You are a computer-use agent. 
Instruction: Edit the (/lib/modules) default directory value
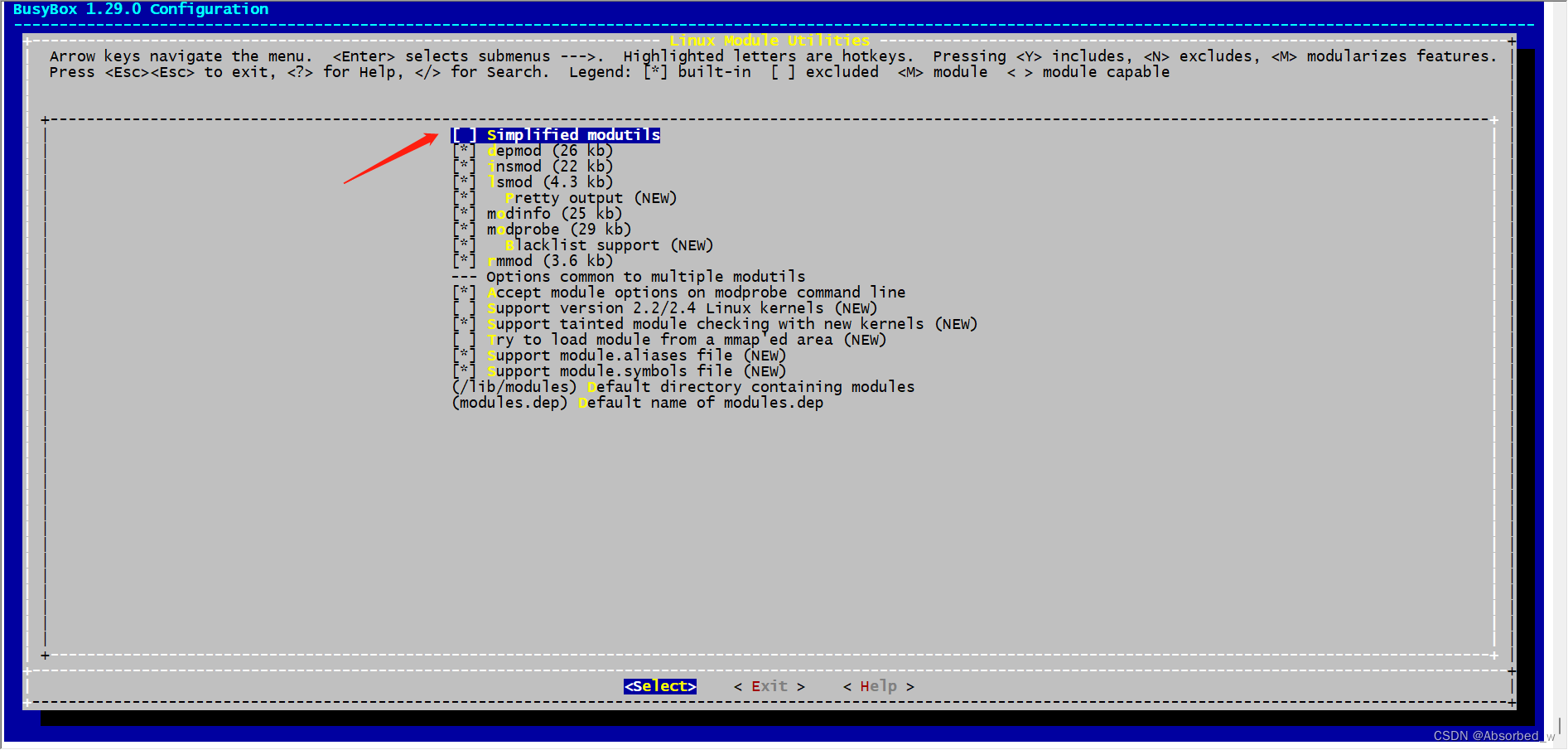pyautogui.click(x=514, y=387)
